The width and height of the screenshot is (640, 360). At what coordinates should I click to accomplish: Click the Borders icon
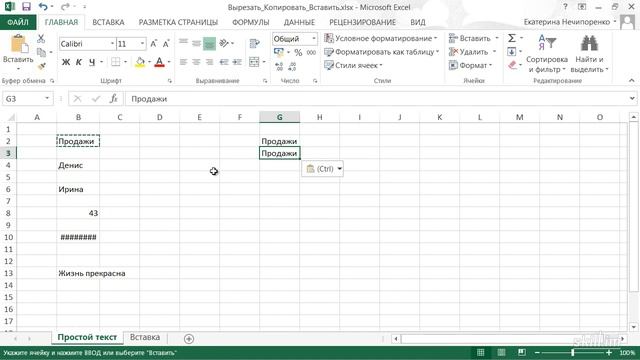116,62
